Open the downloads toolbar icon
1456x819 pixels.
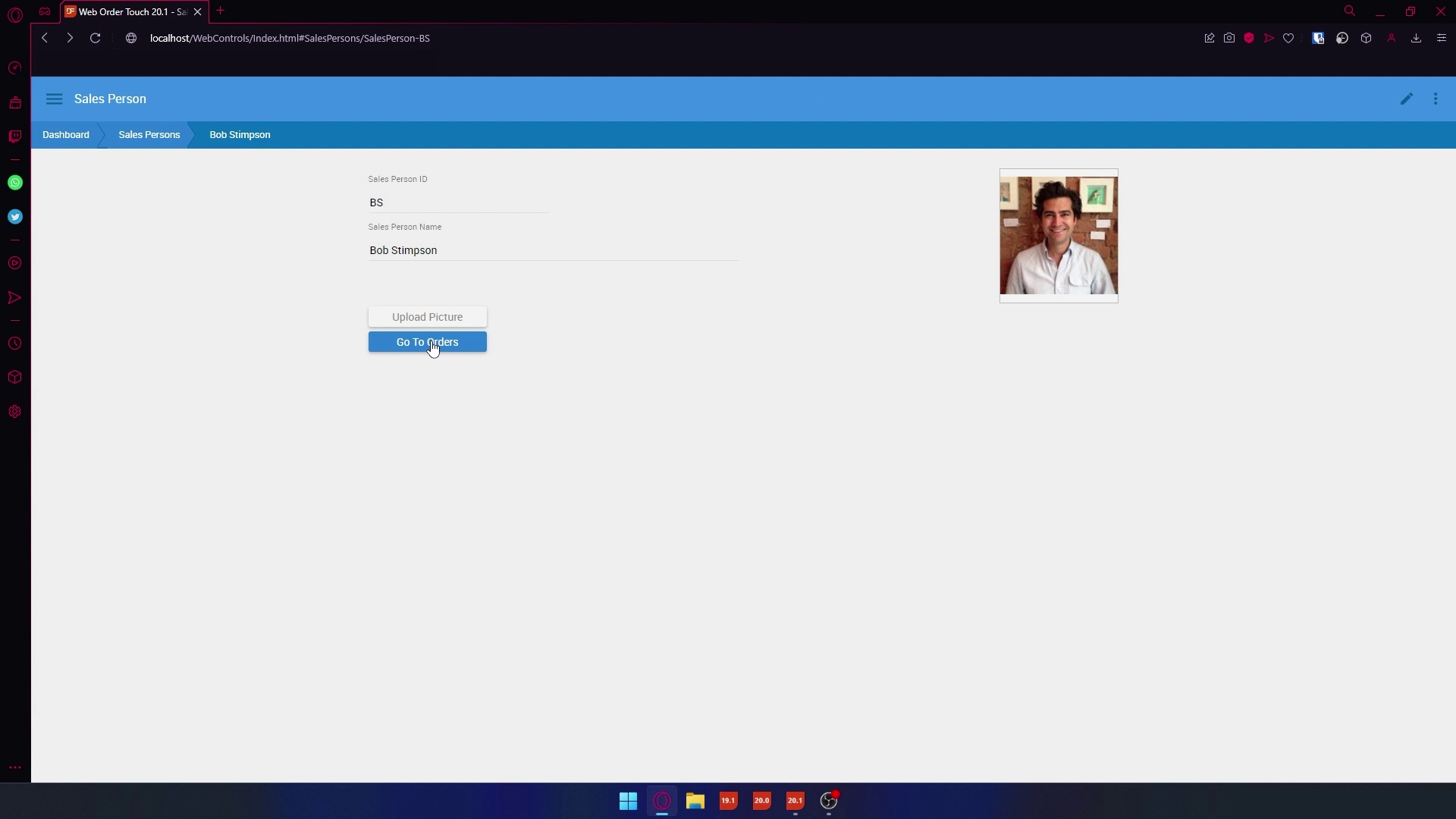click(x=1416, y=38)
